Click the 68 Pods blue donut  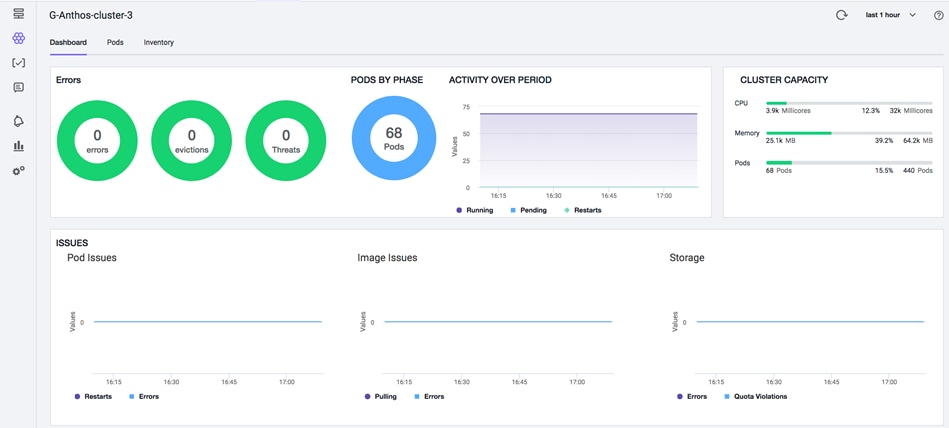393,139
